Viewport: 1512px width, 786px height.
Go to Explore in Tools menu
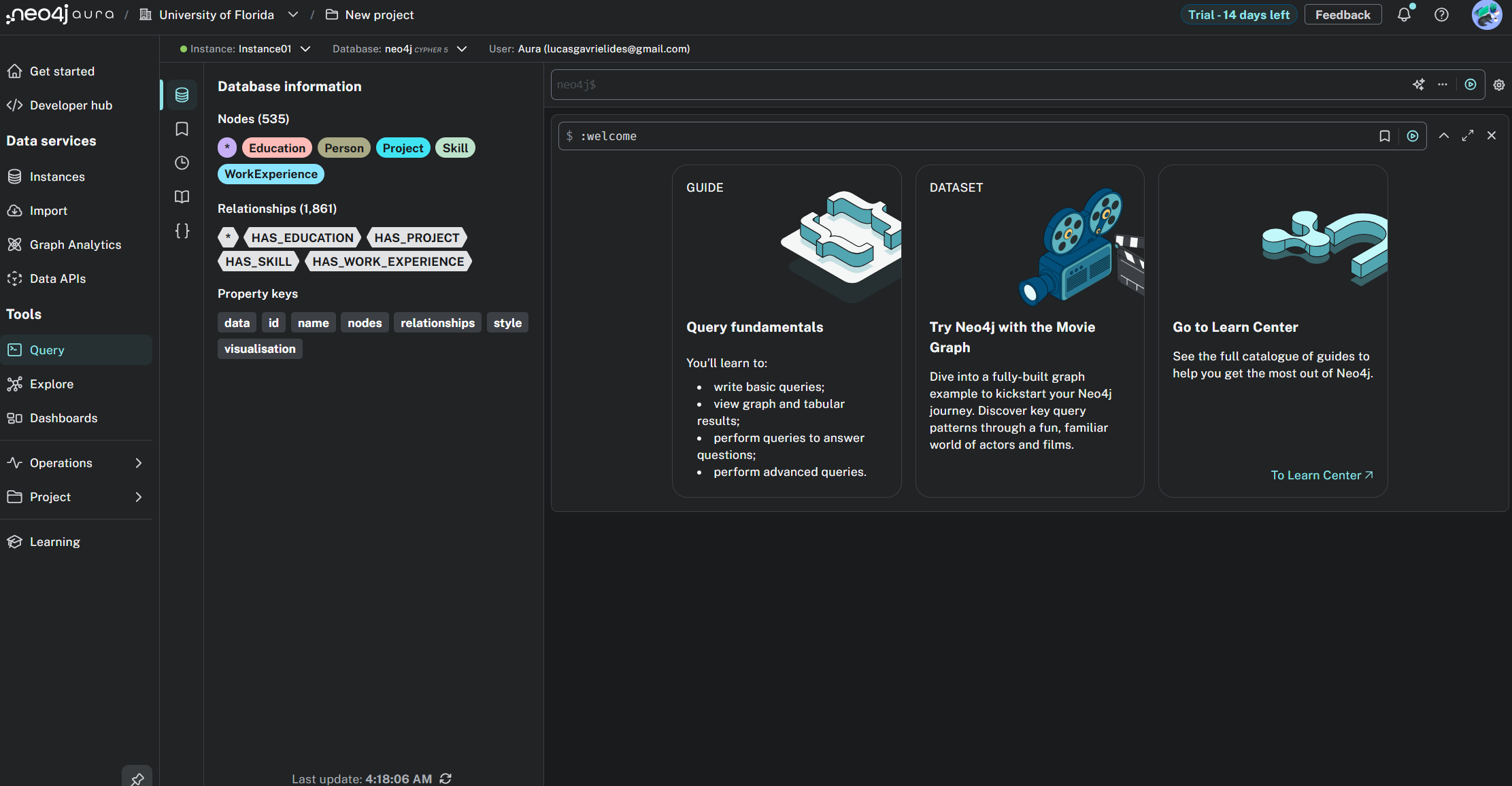[52, 384]
